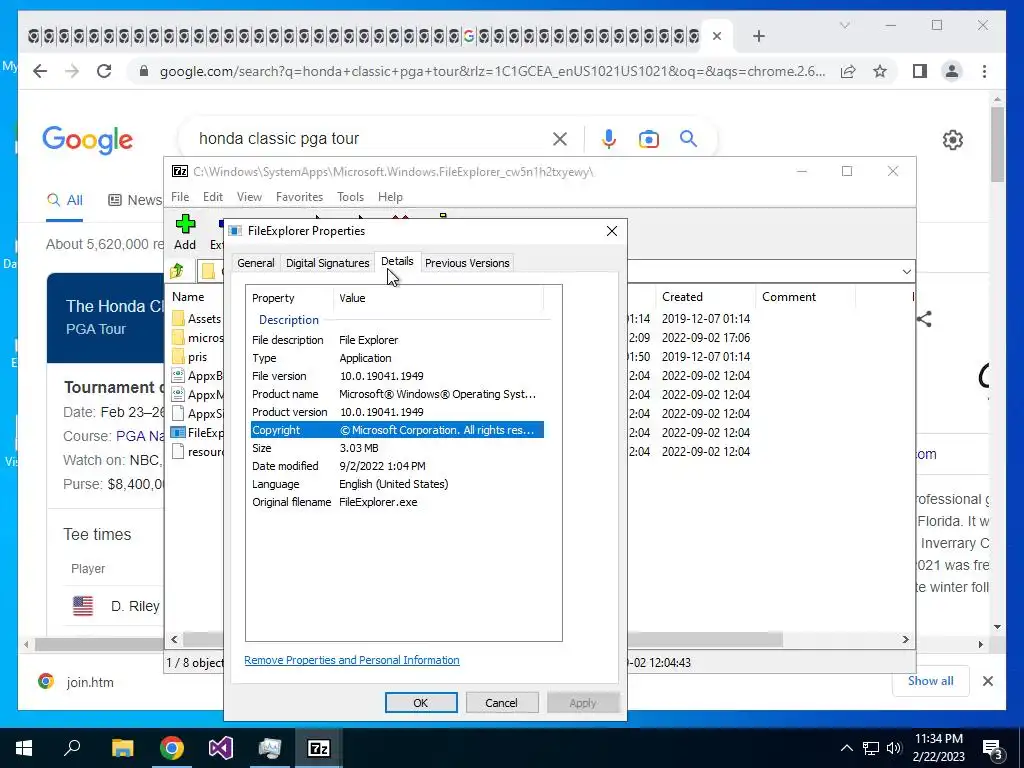This screenshot has height=768, width=1024.
Task: Click 7-Zip horizontal scrollbar thumb
Action: point(483,640)
